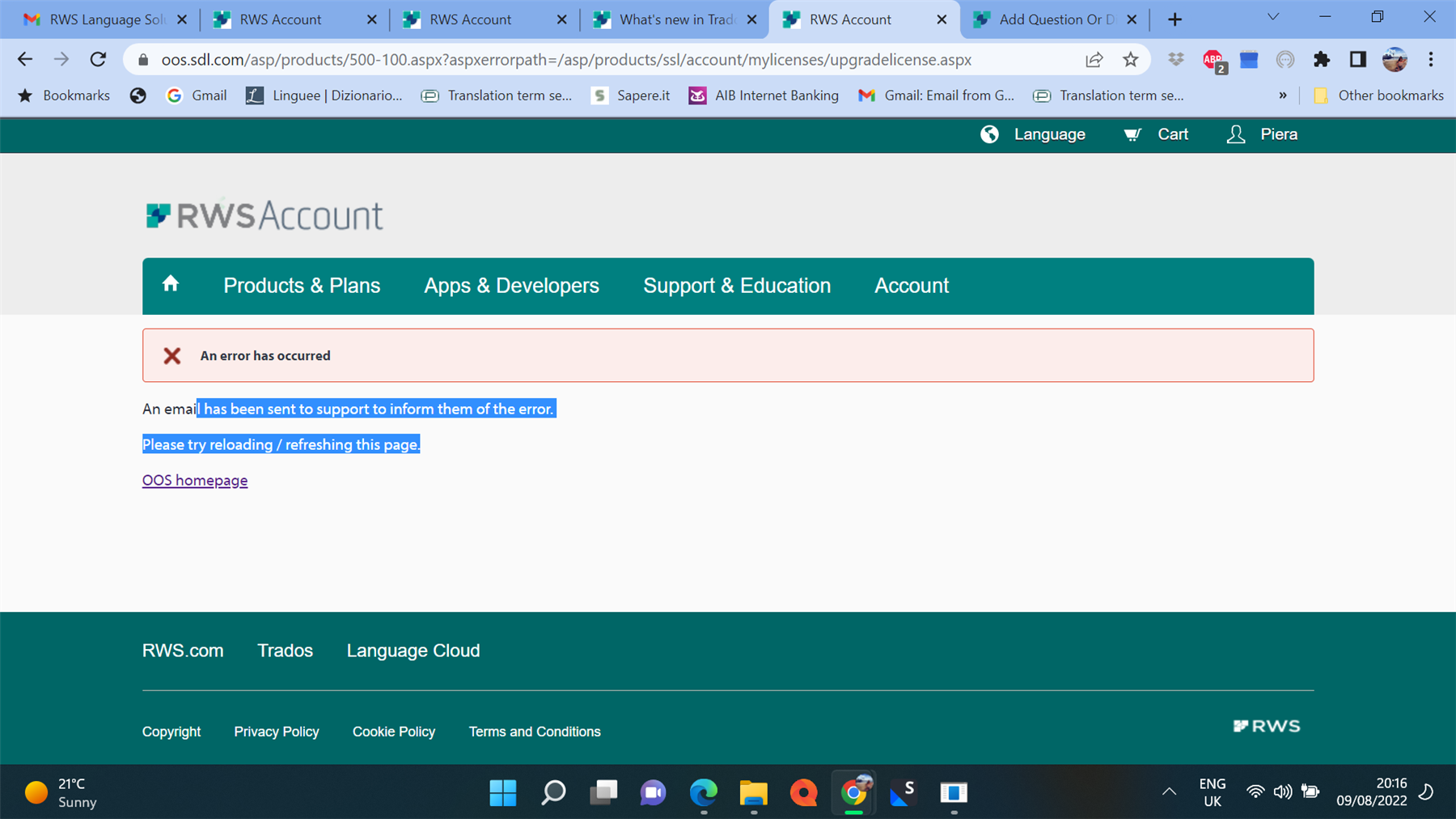Open the Cart

tap(1155, 134)
